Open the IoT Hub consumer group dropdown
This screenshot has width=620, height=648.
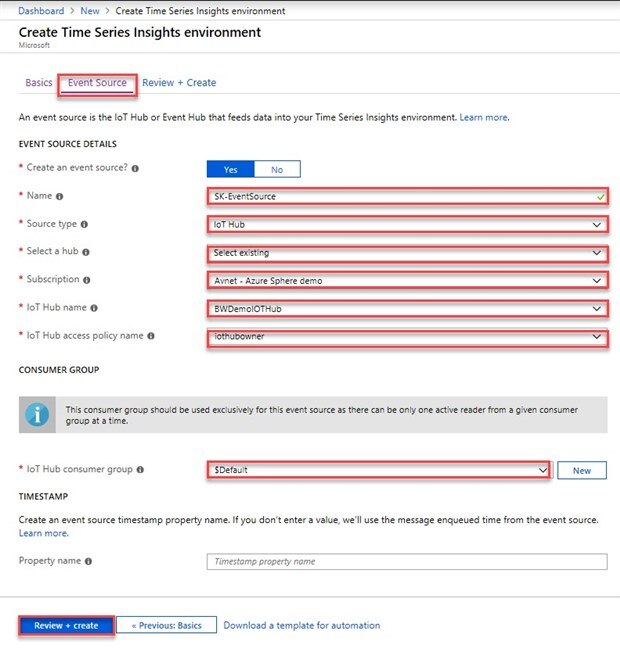379,469
